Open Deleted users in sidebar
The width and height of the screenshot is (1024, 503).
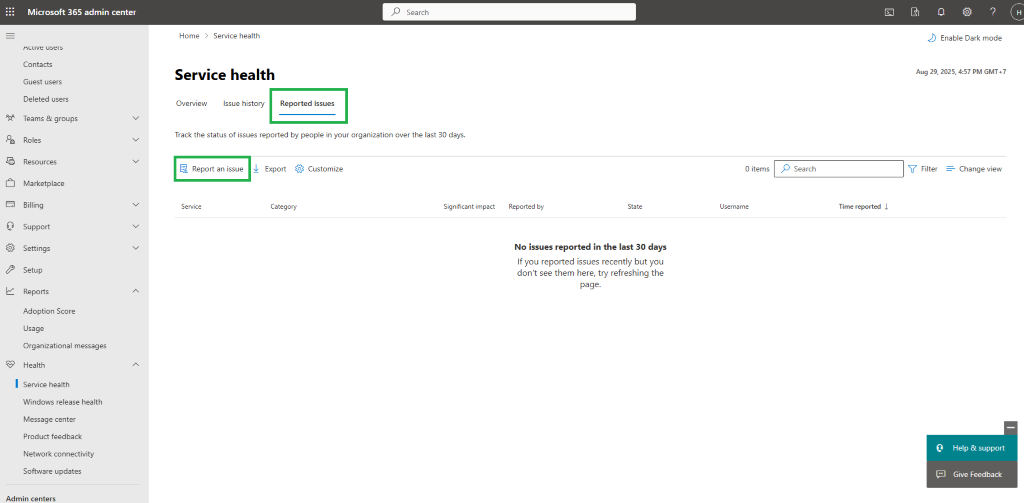46,99
